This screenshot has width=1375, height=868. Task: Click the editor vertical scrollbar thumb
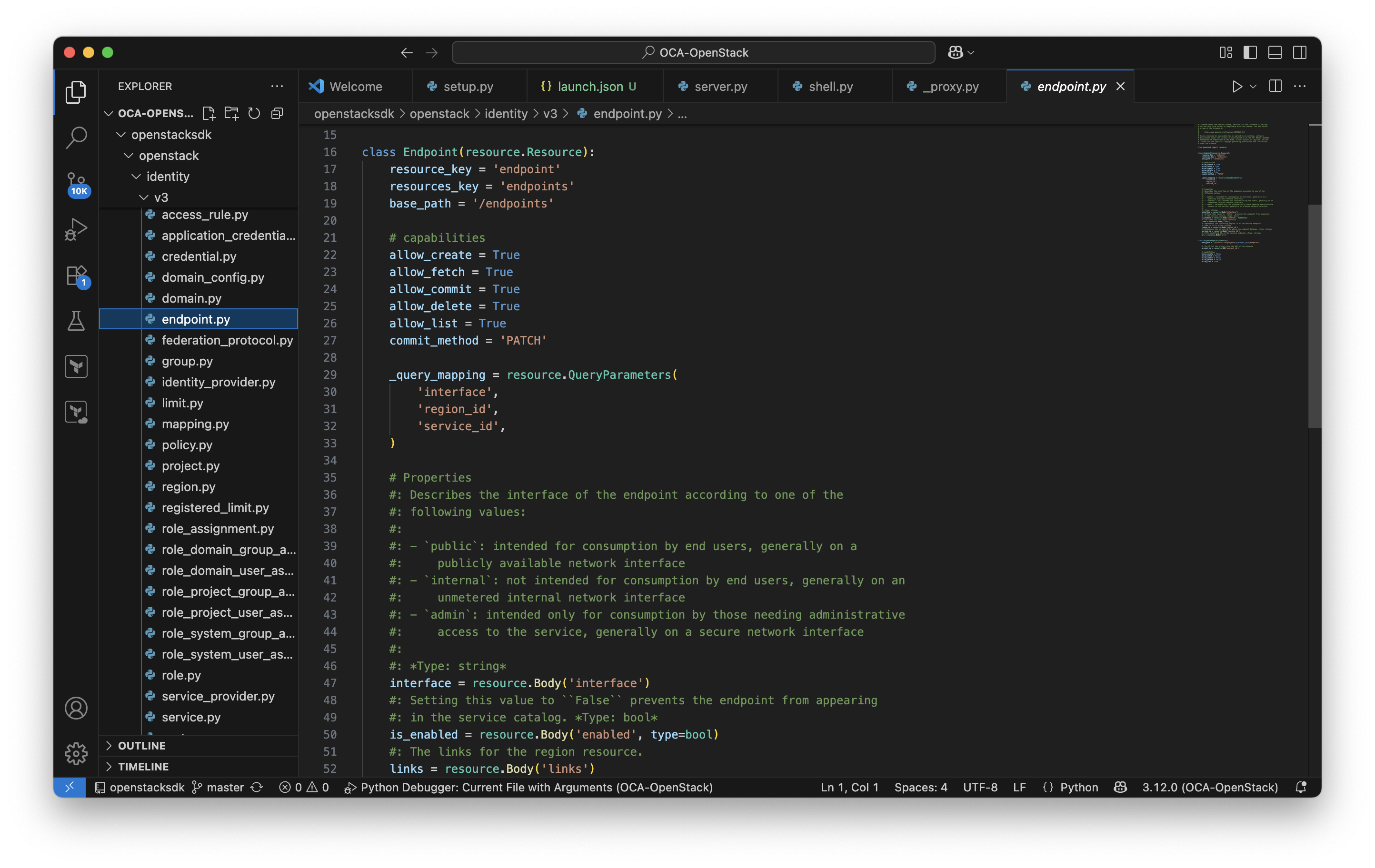[1314, 316]
